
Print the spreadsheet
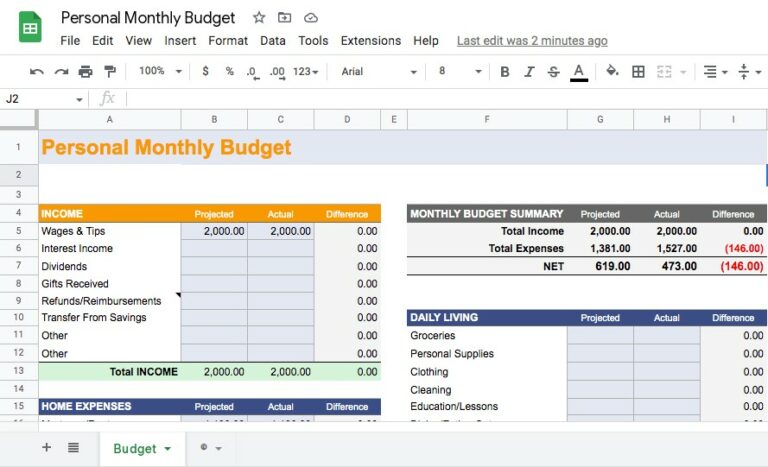click(x=85, y=72)
